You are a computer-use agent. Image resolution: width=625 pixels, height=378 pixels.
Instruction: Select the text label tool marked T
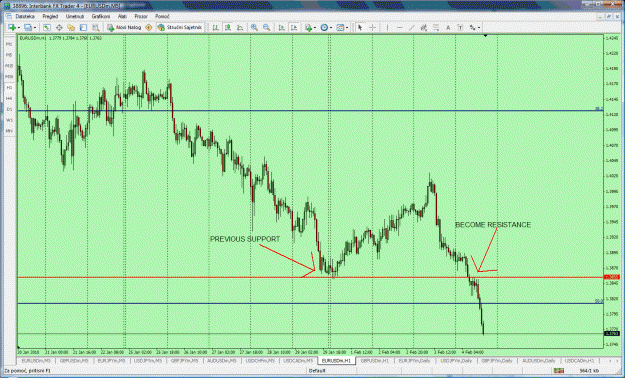point(460,28)
